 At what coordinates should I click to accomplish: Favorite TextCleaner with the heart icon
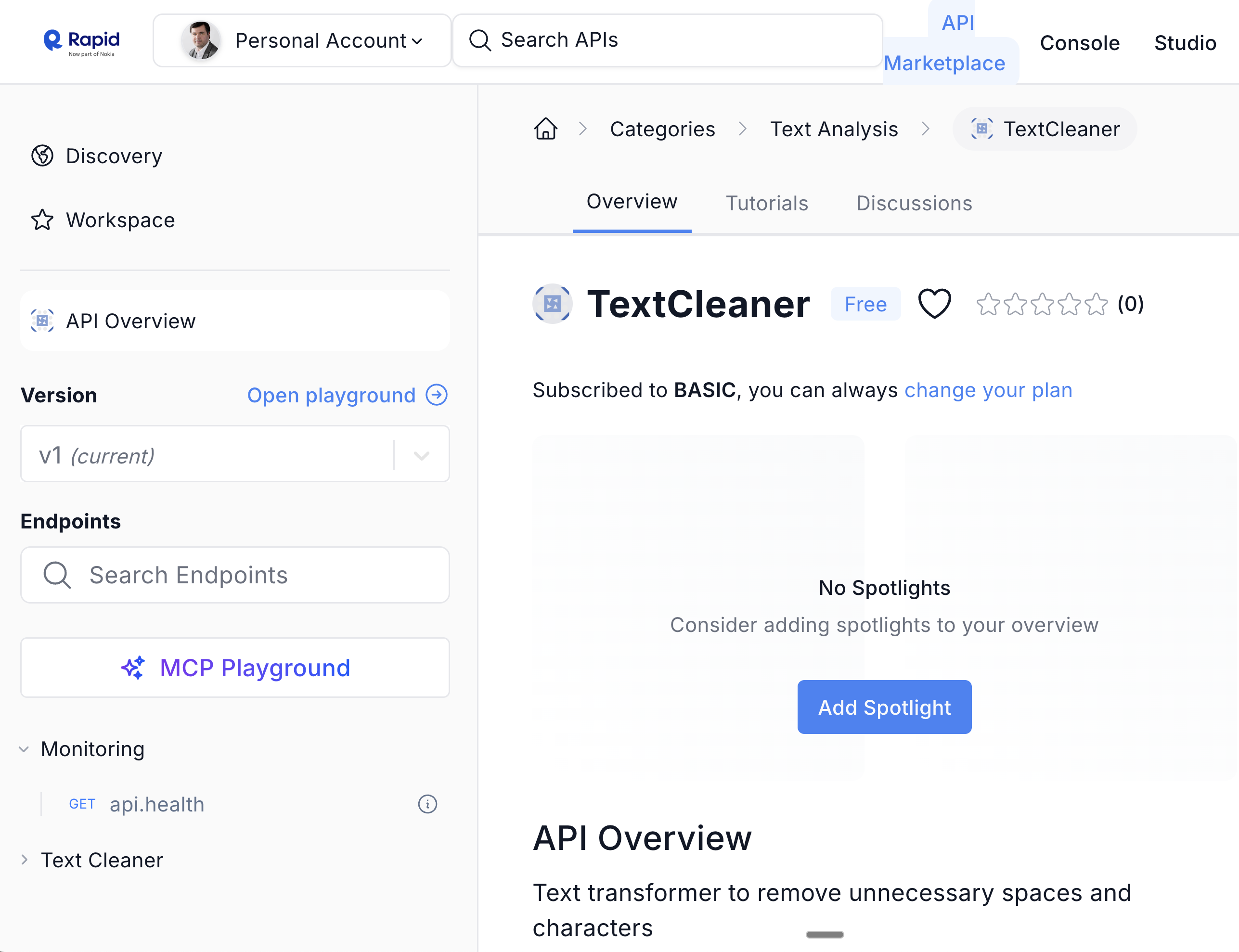pyautogui.click(x=934, y=304)
